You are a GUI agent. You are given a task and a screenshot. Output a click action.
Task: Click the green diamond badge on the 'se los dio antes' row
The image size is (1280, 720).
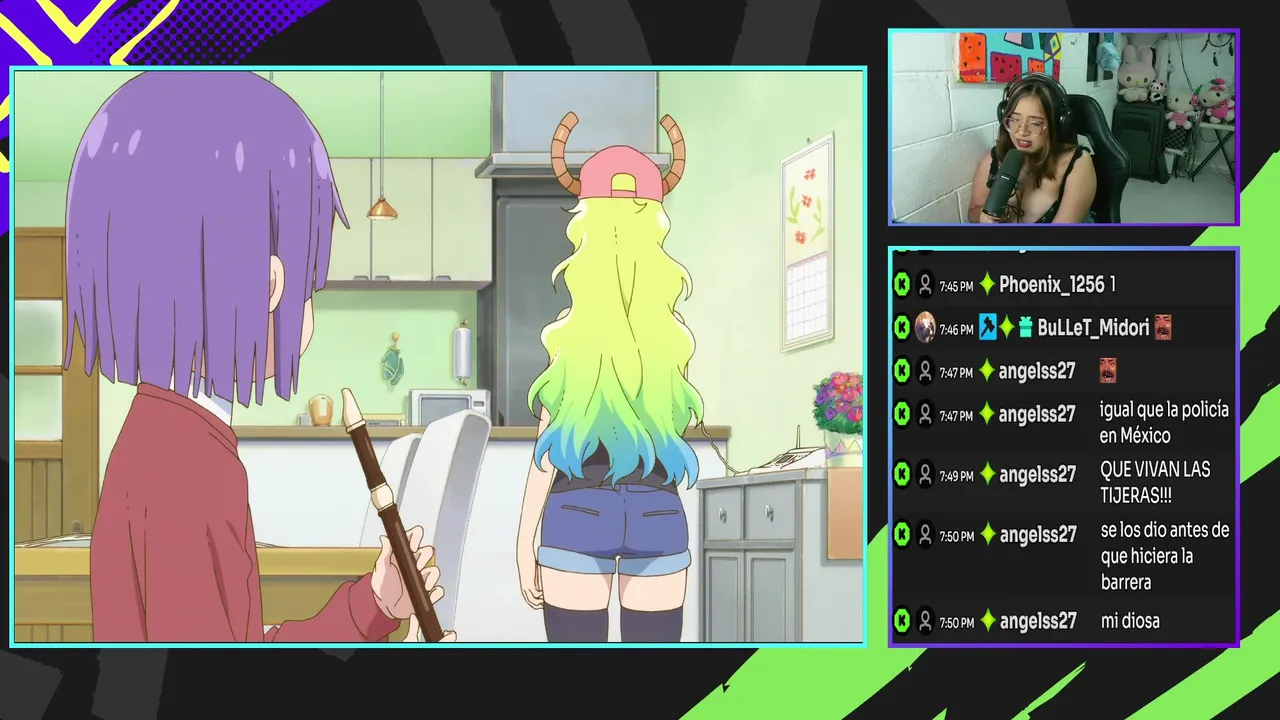click(x=987, y=535)
